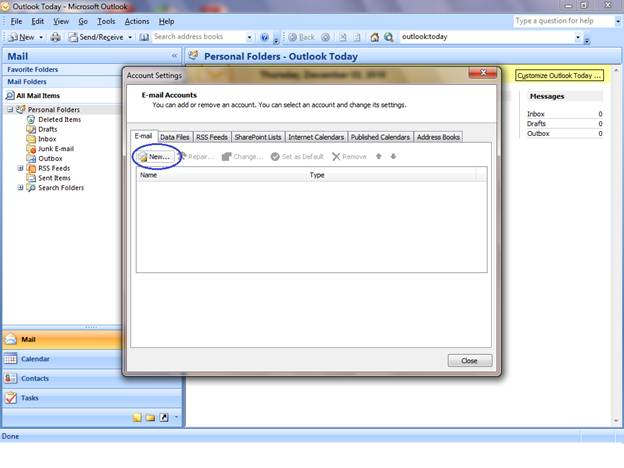Open the Tasks navigation button
This screenshot has height=468, width=624.
92,398
